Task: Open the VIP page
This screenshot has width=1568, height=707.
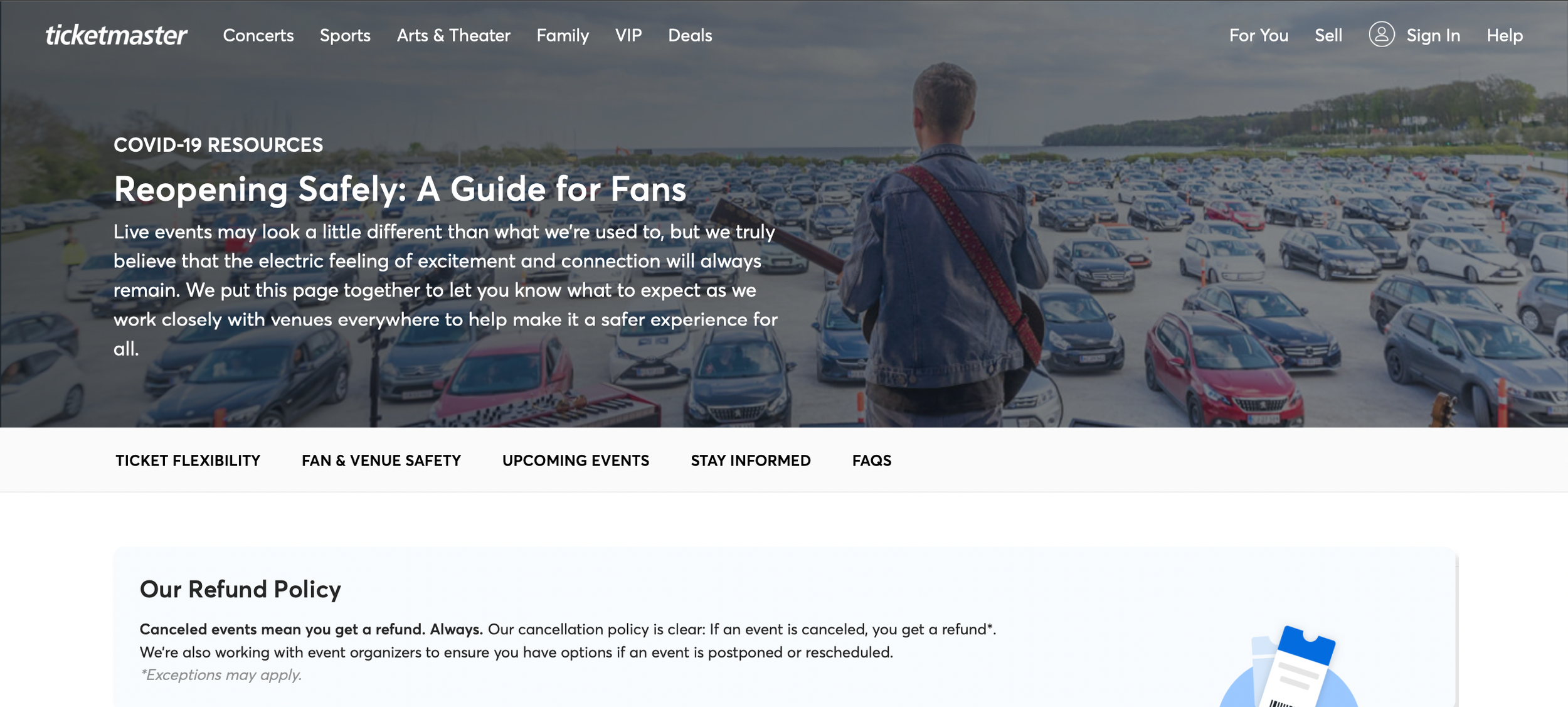Action: pyautogui.click(x=628, y=35)
